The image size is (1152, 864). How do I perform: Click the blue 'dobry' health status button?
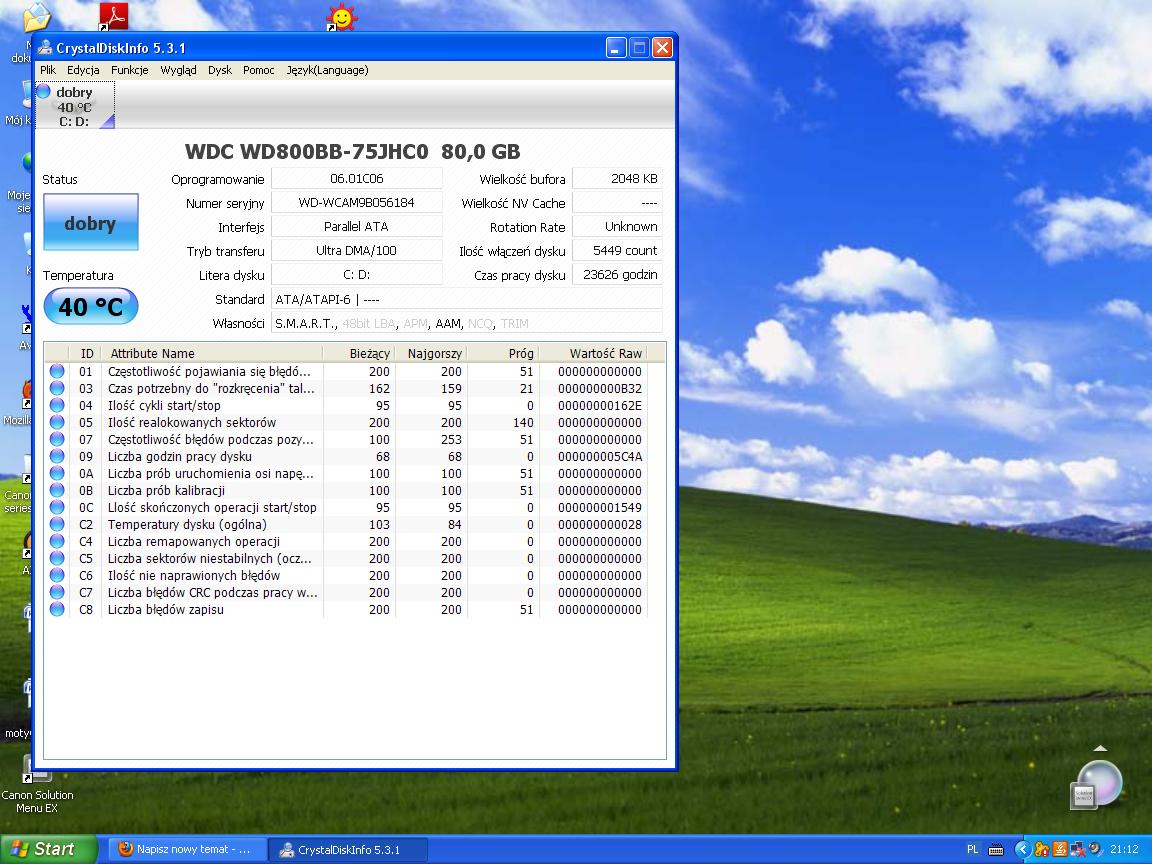pos(90,223)
